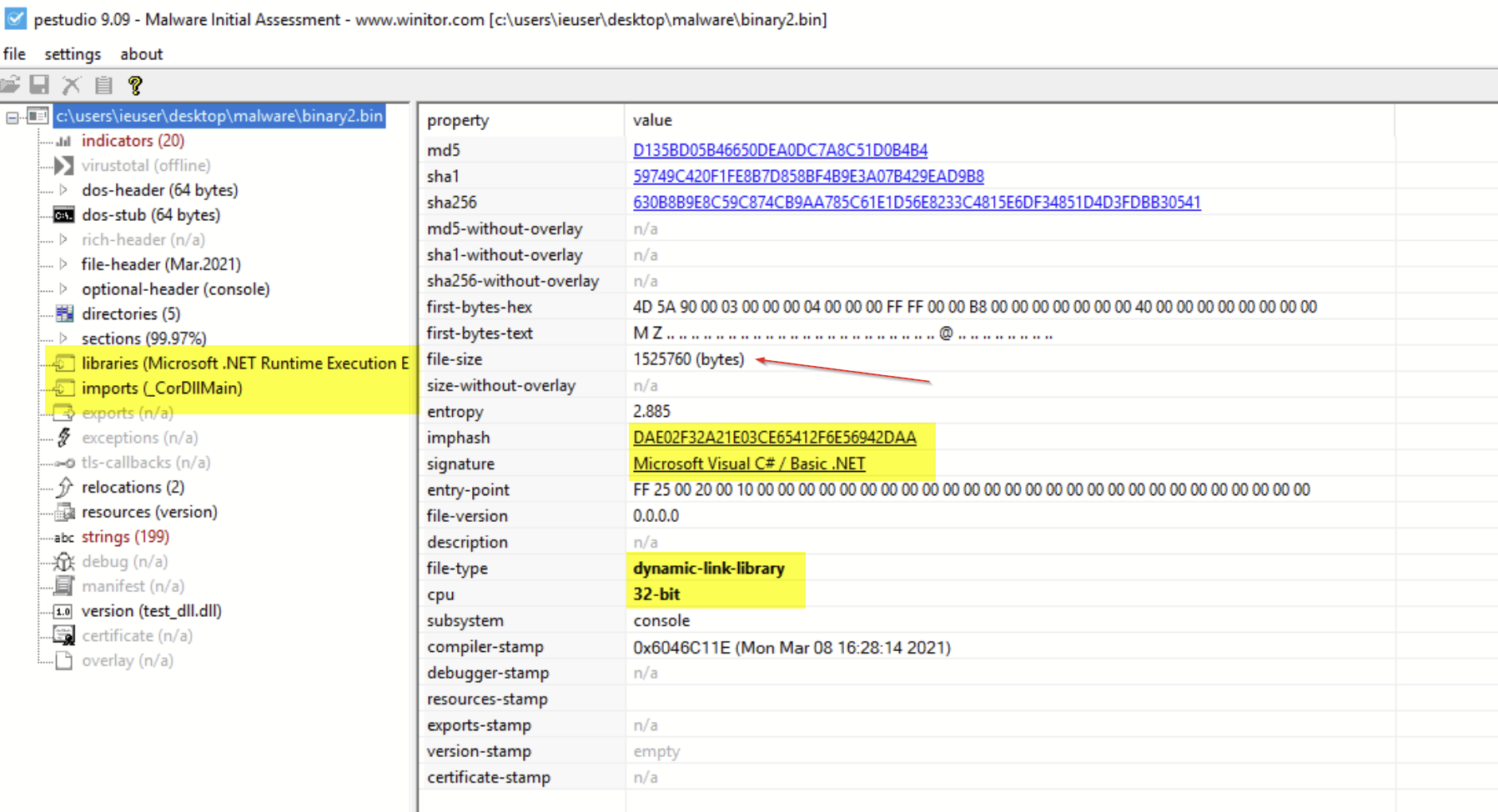The width and height of the screenshot is (1498, 812).
Task: Click the certificate icon
Action: tap(64, 635)
